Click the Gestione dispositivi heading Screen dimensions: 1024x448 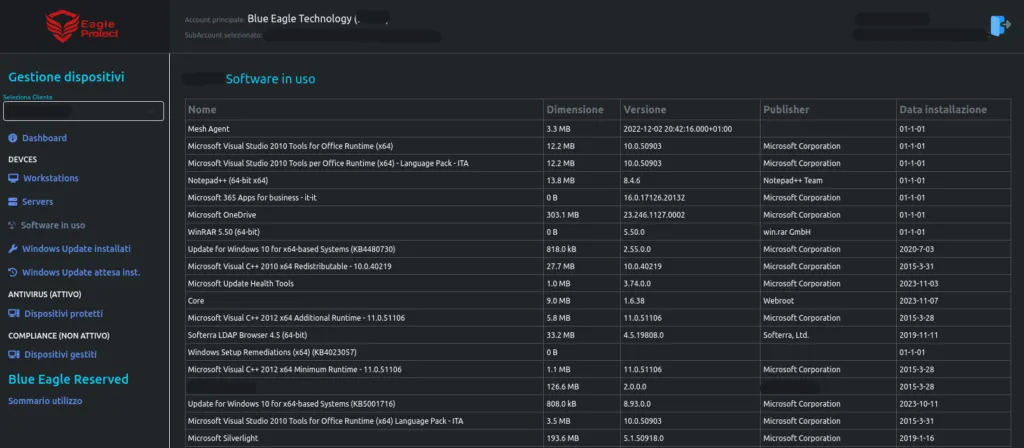[66, 77]
